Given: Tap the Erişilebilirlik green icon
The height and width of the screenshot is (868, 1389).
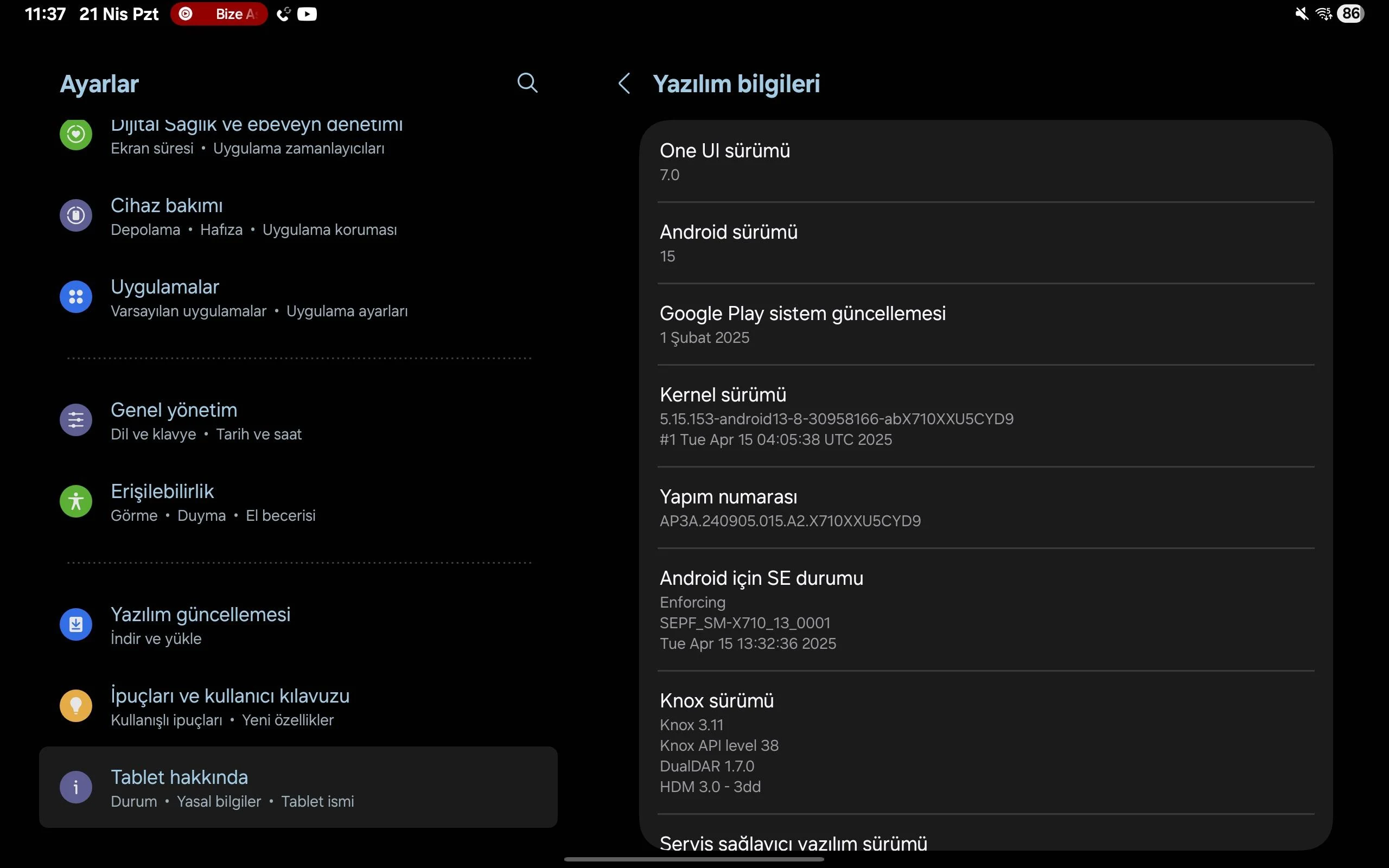Looking at the screenshot, I should pos(76,501).
